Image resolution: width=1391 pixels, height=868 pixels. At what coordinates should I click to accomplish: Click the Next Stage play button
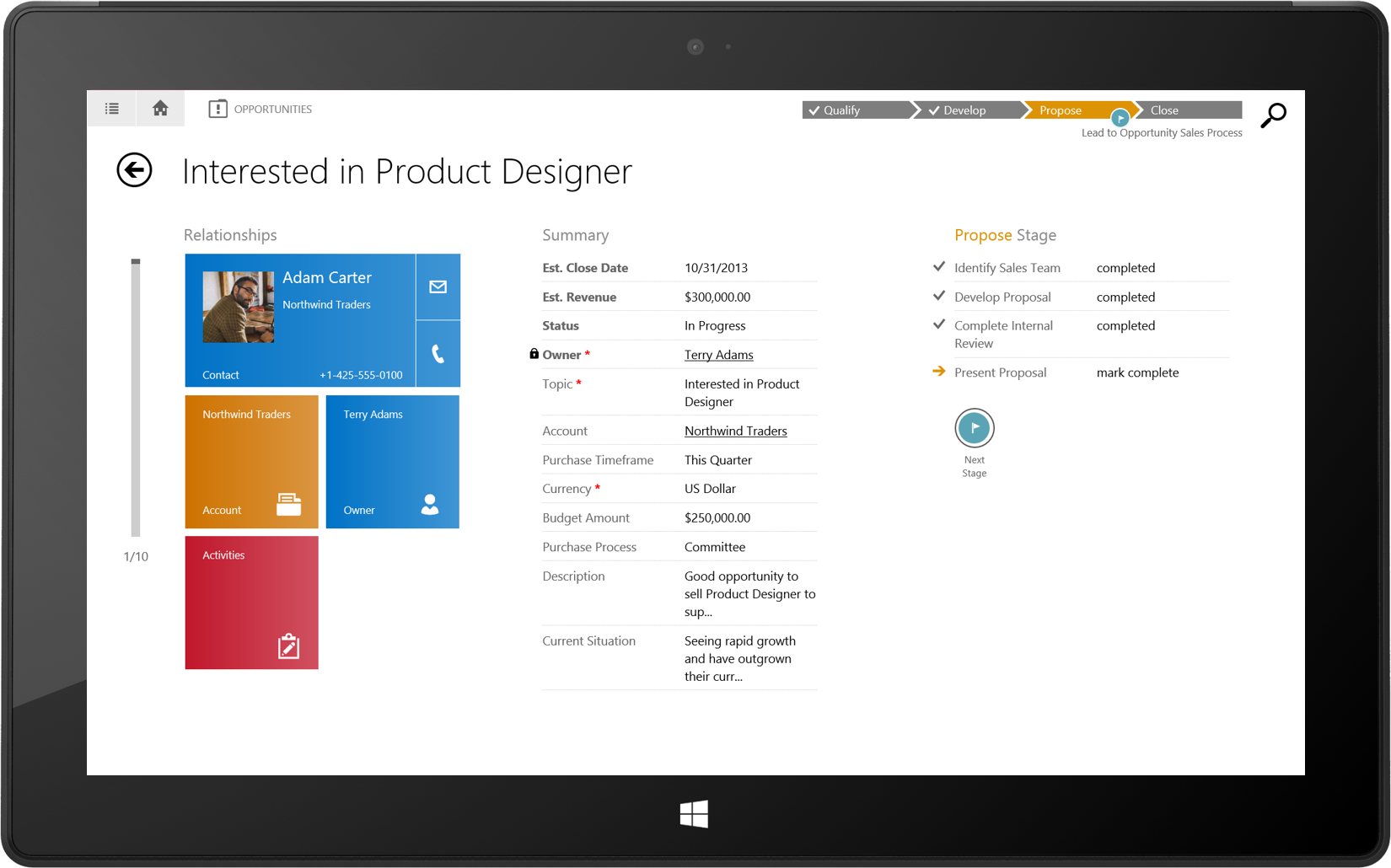pos(974,427)
